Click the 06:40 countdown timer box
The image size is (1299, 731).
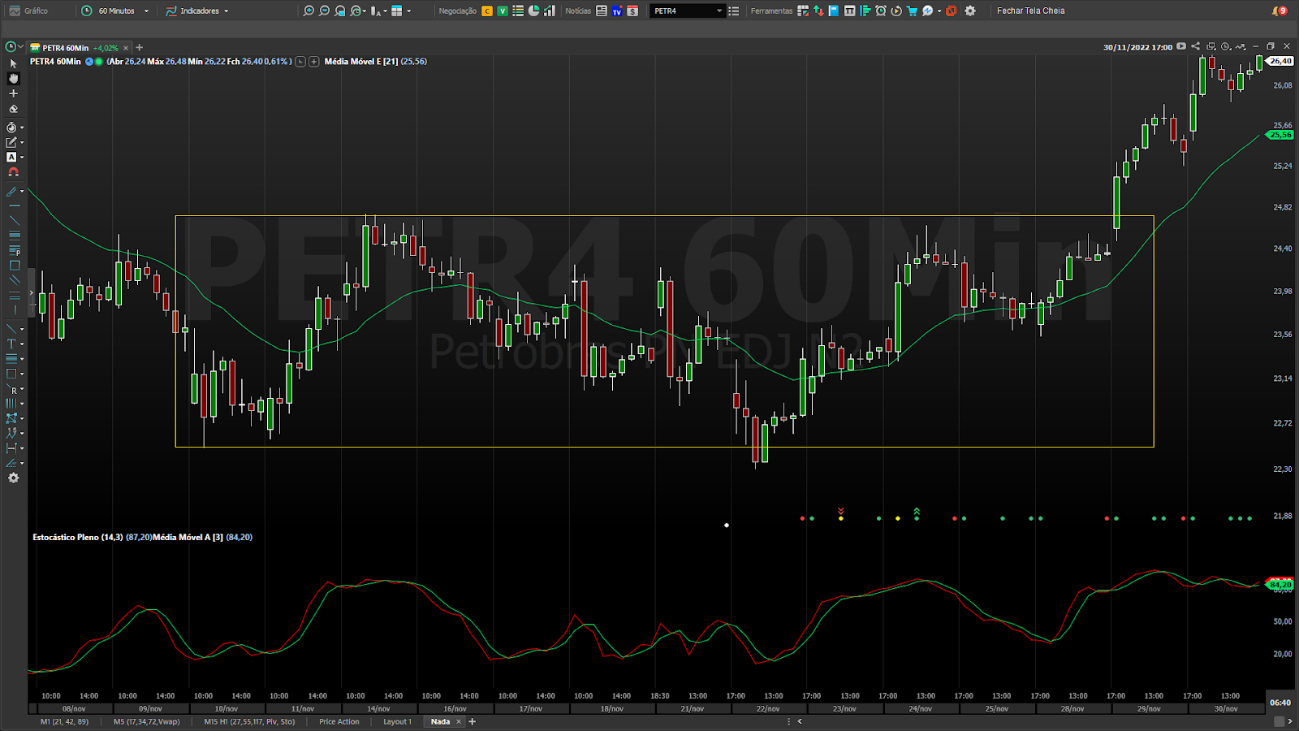[x=1279, y=703]
